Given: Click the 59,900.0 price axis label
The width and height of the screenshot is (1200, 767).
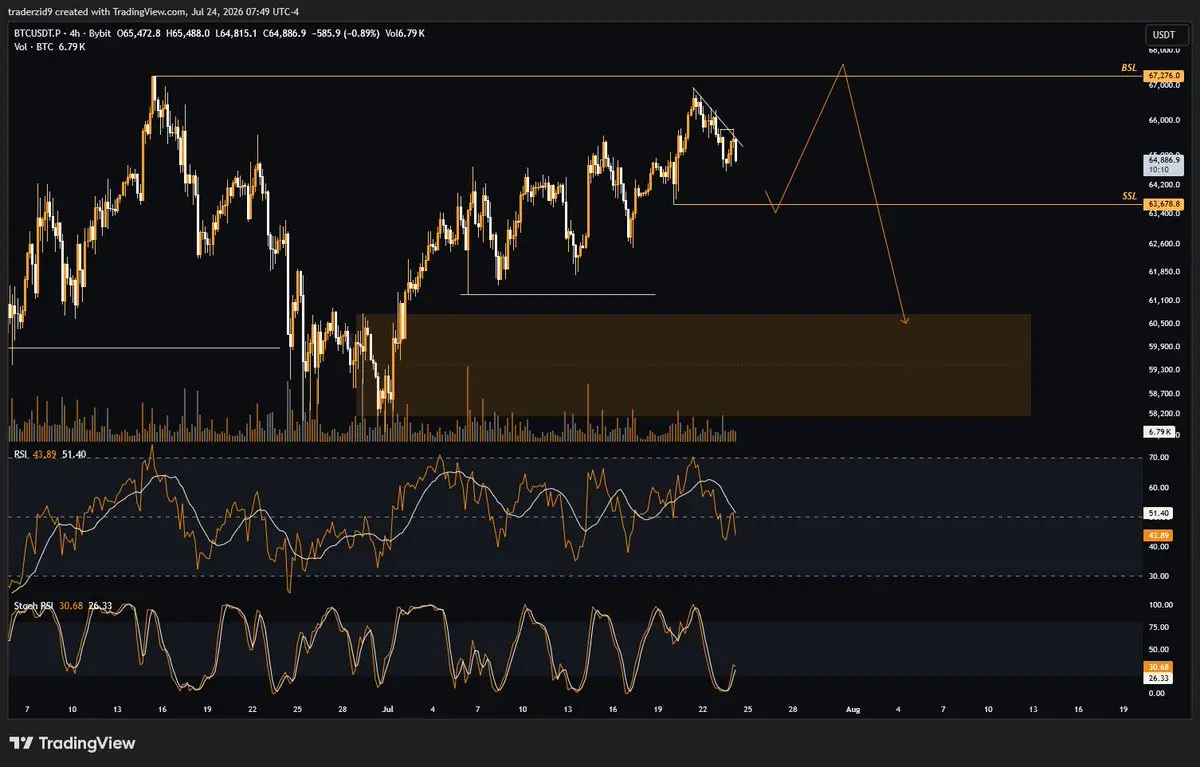Looking at the screenshot, I should 1165,346.
